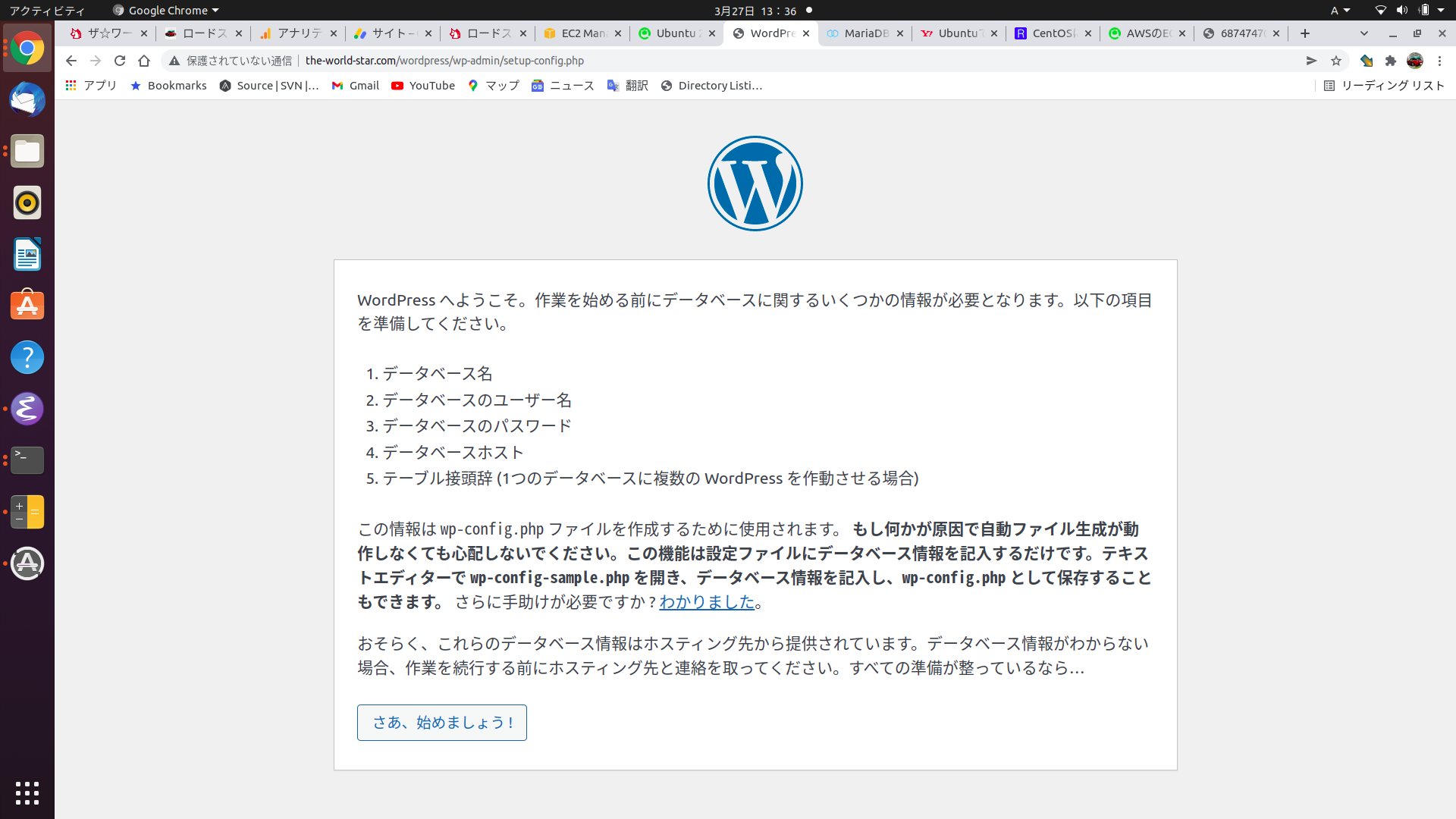Close the active WordPress tab
This screenshot has height=819, width=1456.
tap(806, 33)
